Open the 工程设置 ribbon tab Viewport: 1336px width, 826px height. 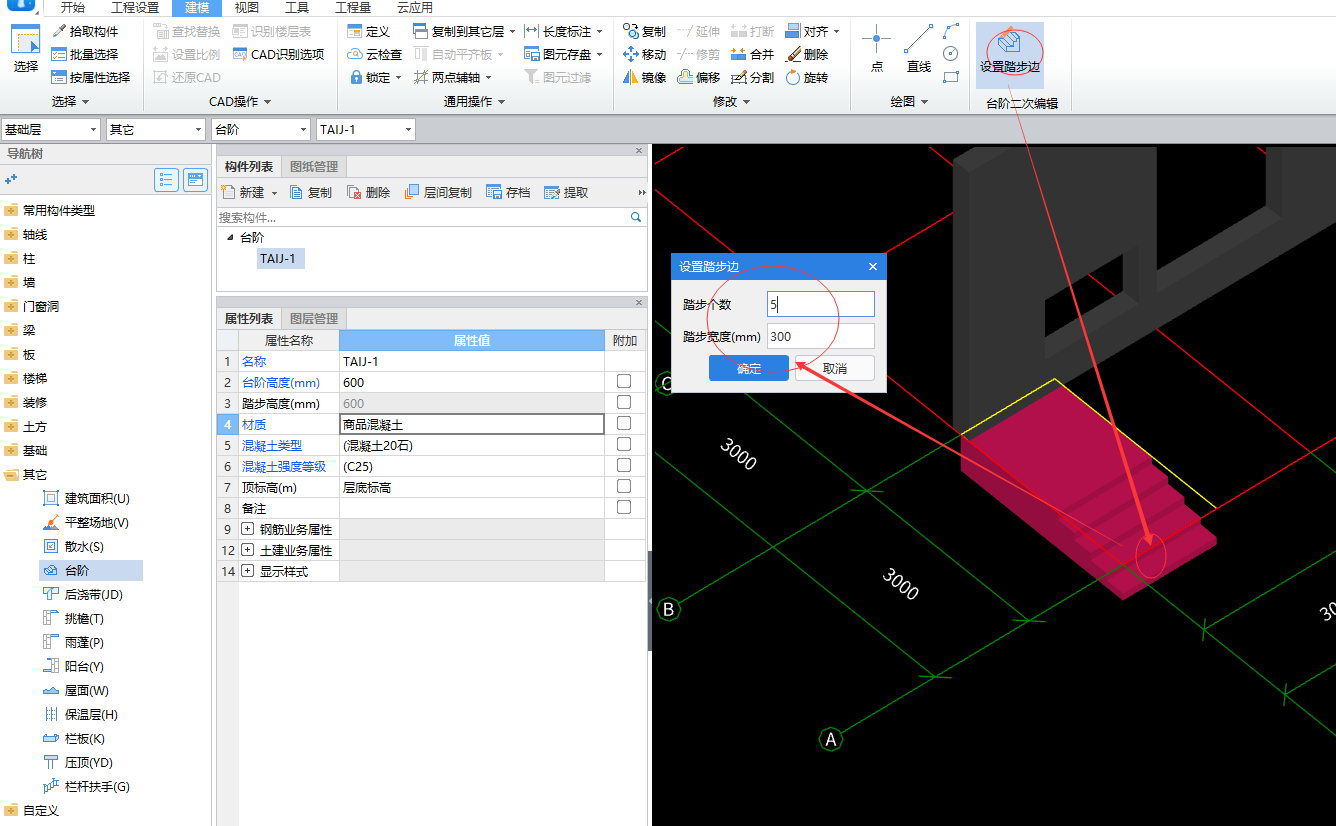tap(135, 7)
